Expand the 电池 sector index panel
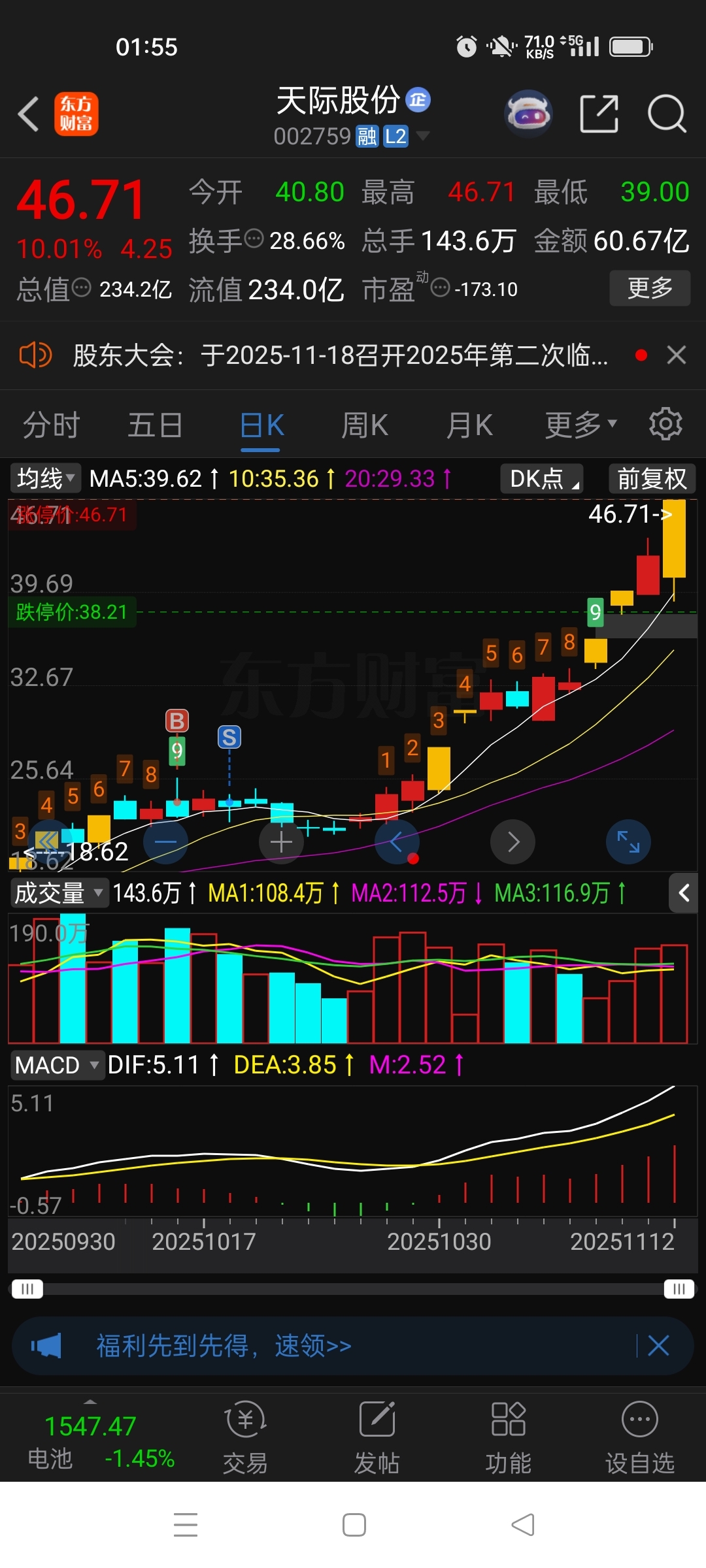Image resolution: width=706 pixels, height=1568 pixels. click(x=90, y=1440)
